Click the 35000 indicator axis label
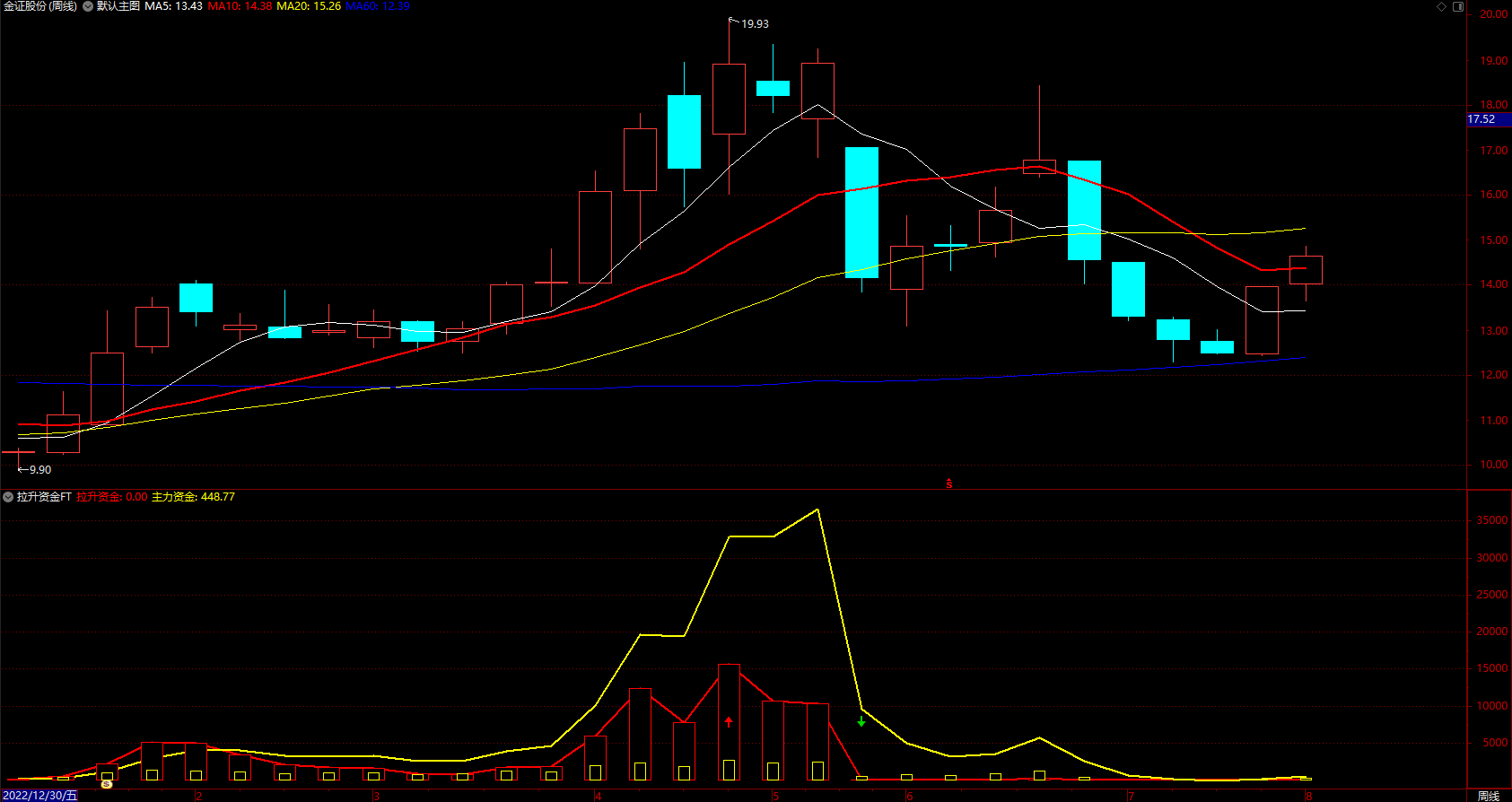Viewport: 1512px width, 802px height. click(1492, 520)
